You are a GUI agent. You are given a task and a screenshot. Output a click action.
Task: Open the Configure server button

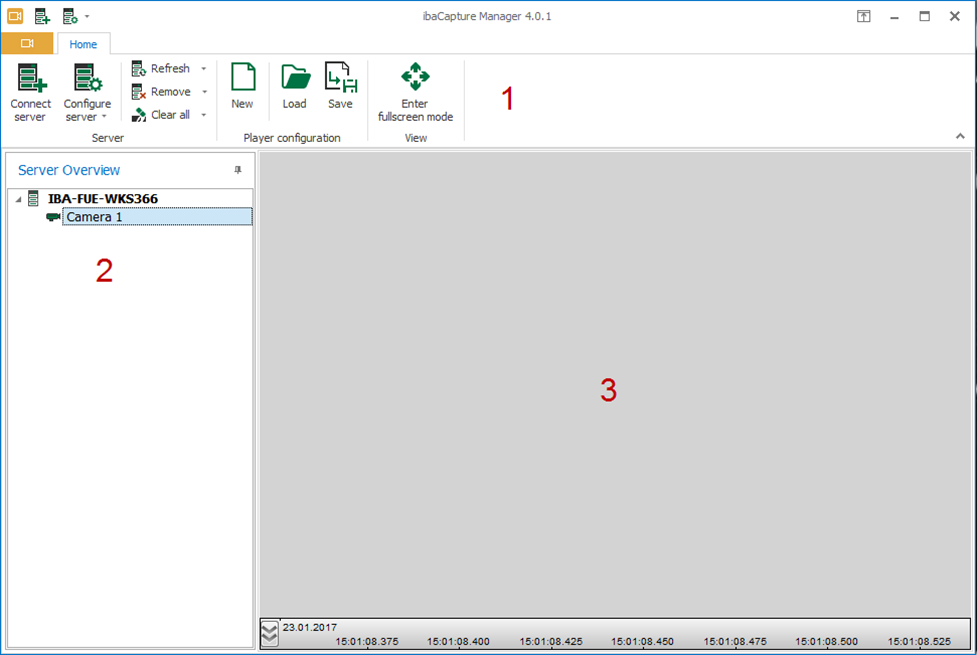(87, 91)
